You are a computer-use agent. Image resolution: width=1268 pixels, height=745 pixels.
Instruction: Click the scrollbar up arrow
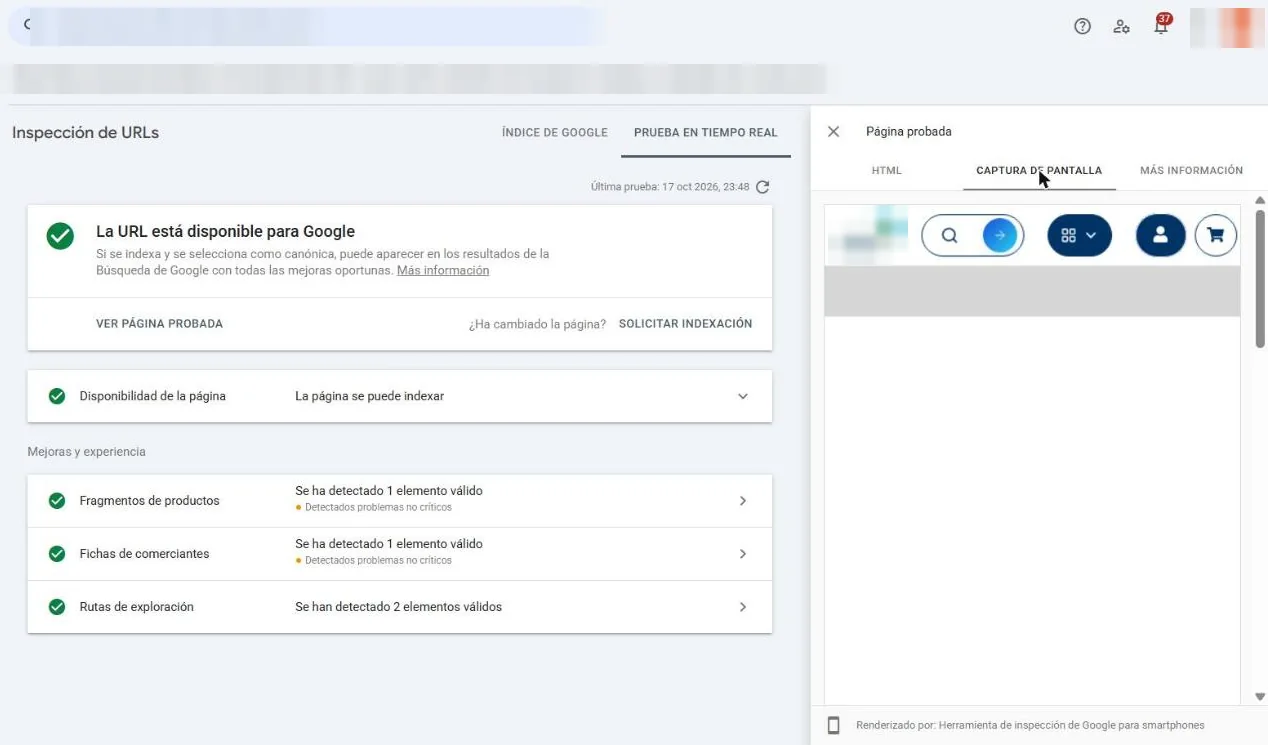[1260, 200]
